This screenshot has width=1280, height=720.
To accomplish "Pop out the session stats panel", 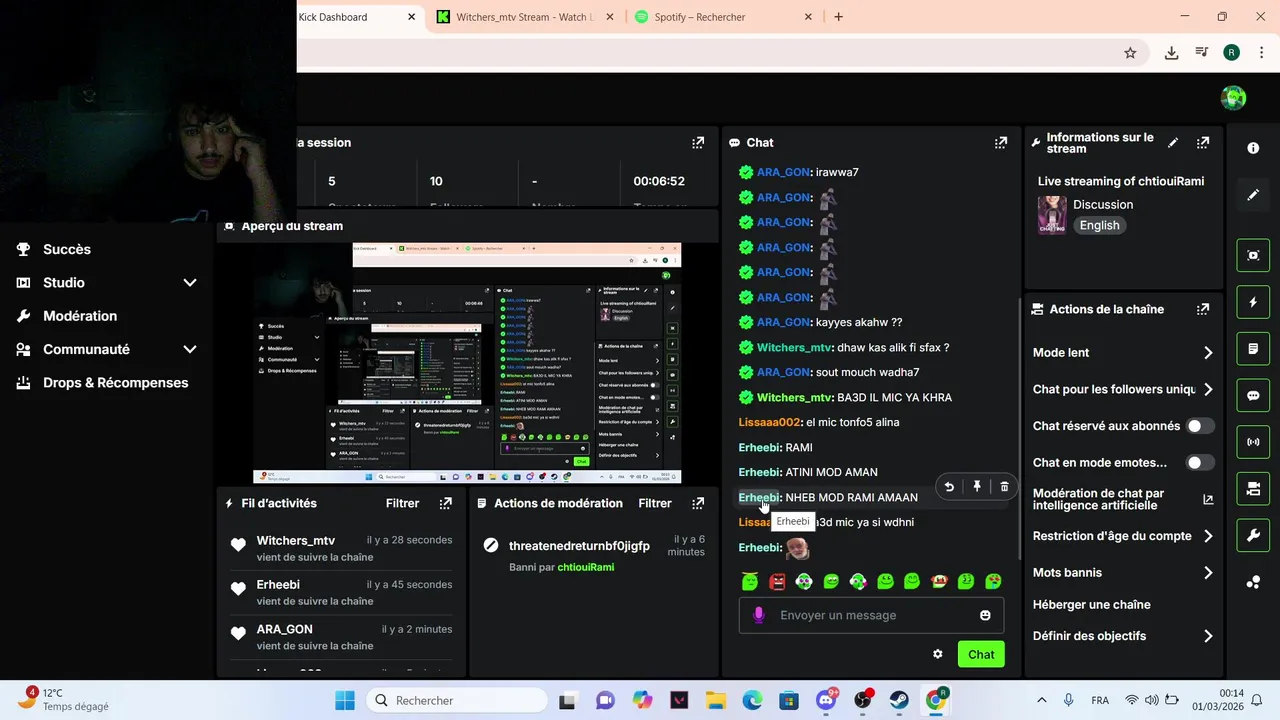I will pos(698,143).
